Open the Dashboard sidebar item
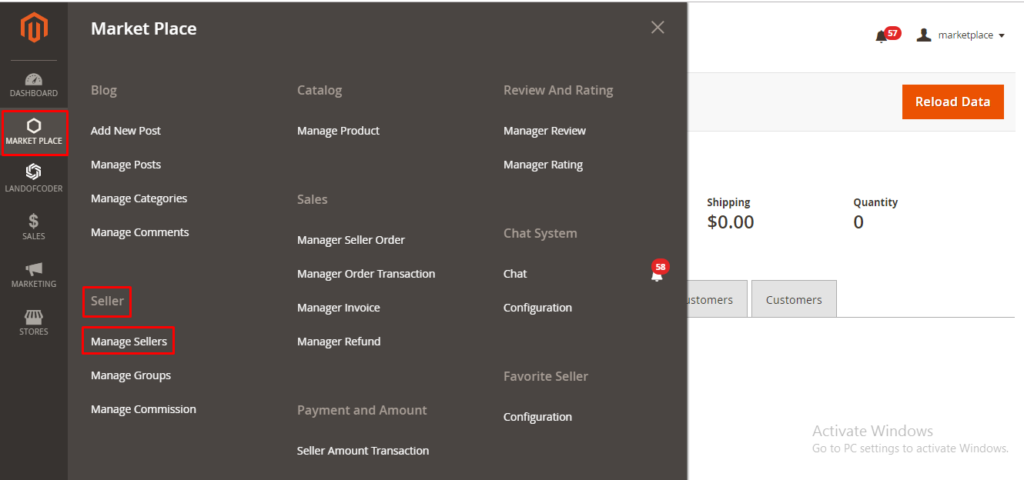The height and width of the screenshot is (480, 1024). [x=34, y=85]
